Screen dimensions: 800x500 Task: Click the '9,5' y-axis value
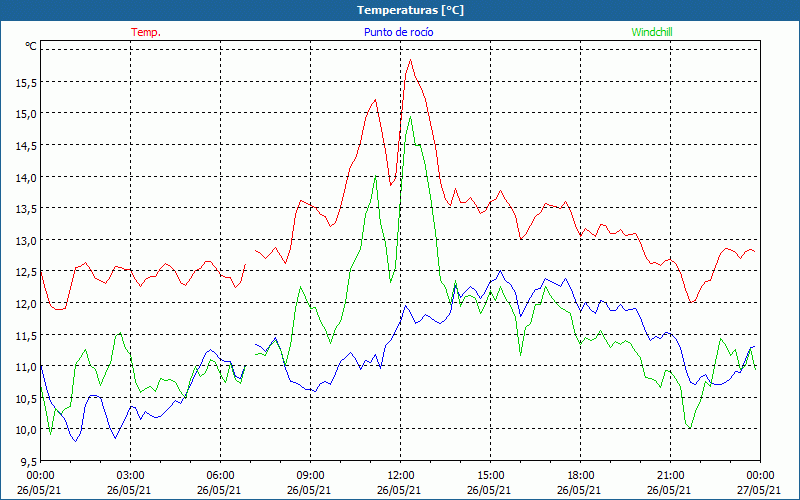[29, 462]
